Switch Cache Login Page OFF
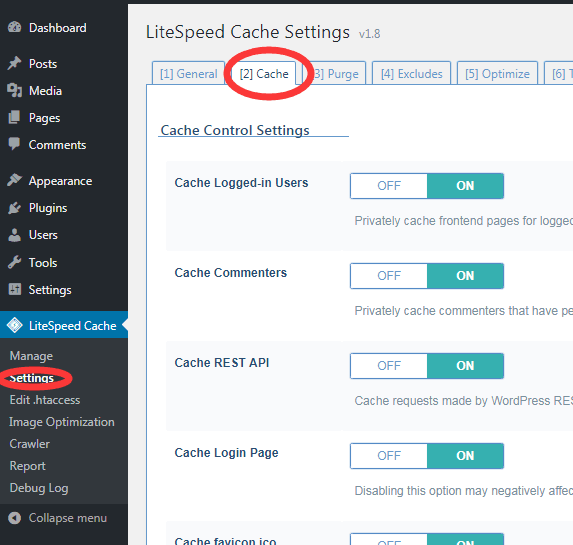 389,456
